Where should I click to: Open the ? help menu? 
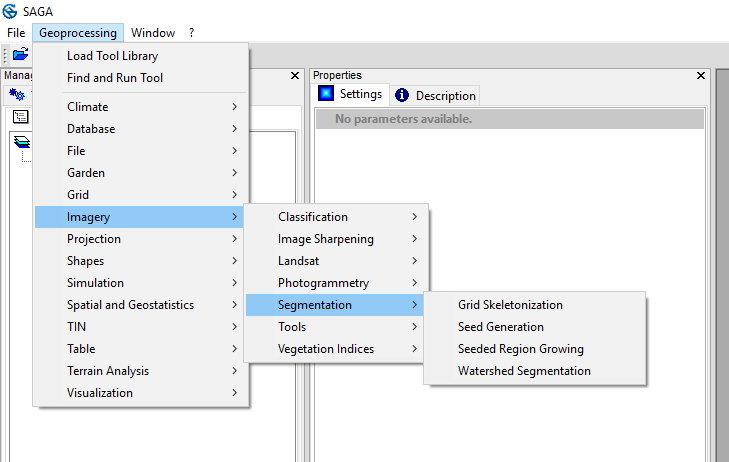pyautogui.click(x=191, y=33)
